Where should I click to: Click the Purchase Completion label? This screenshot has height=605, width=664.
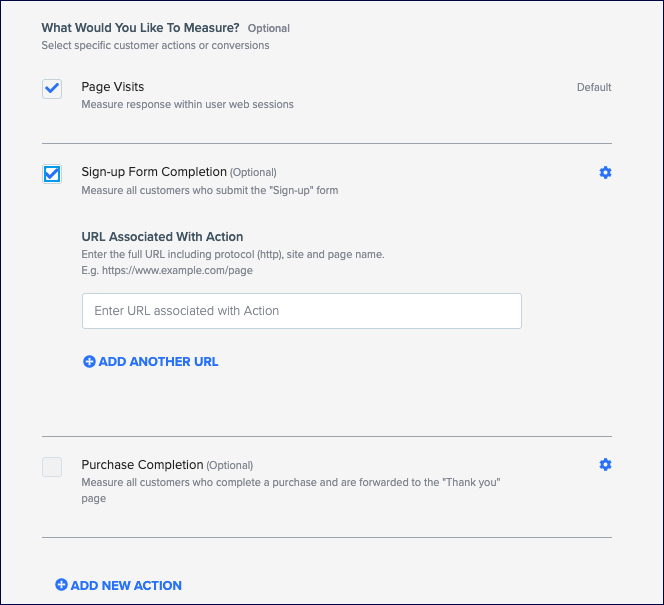pos(142,465)
